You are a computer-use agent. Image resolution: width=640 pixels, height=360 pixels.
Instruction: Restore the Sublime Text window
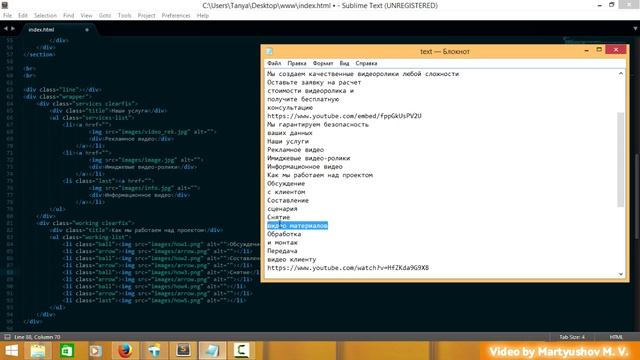(x=611, y=5)
